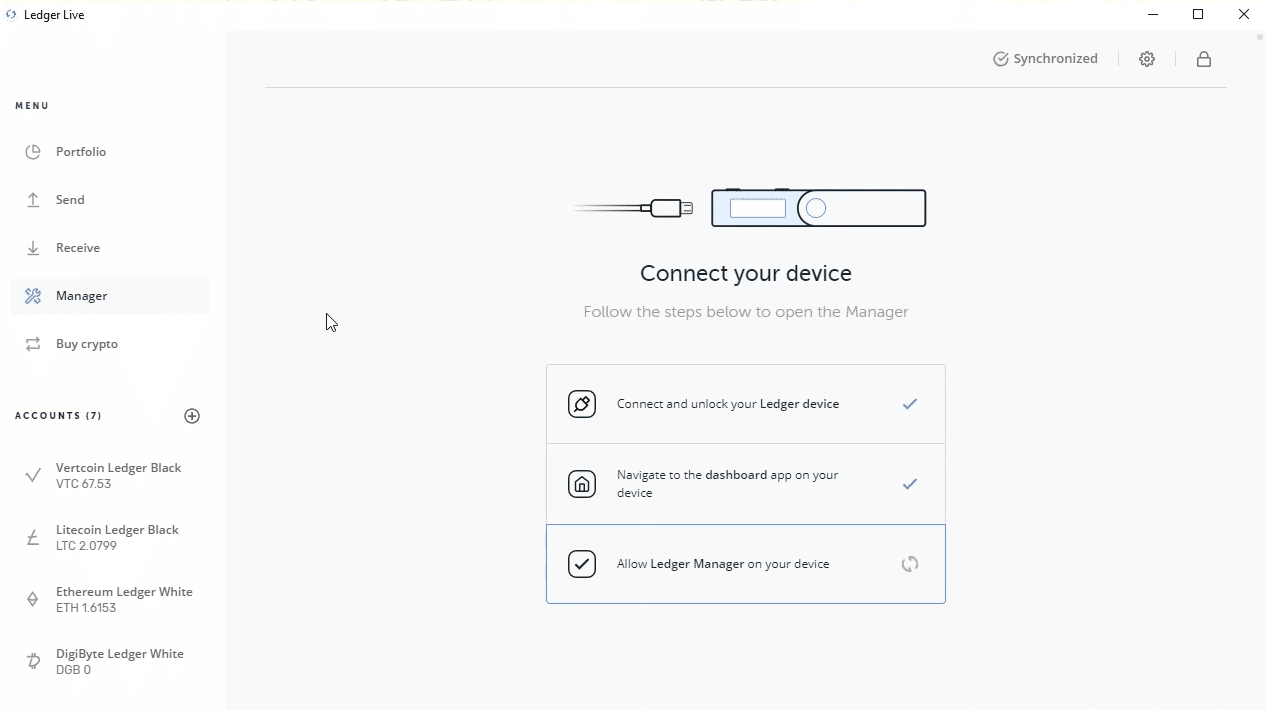Click the Ethereum diamond icon
The height and width of the screenshot is (710, 1266).
click(x=33, y=600)
